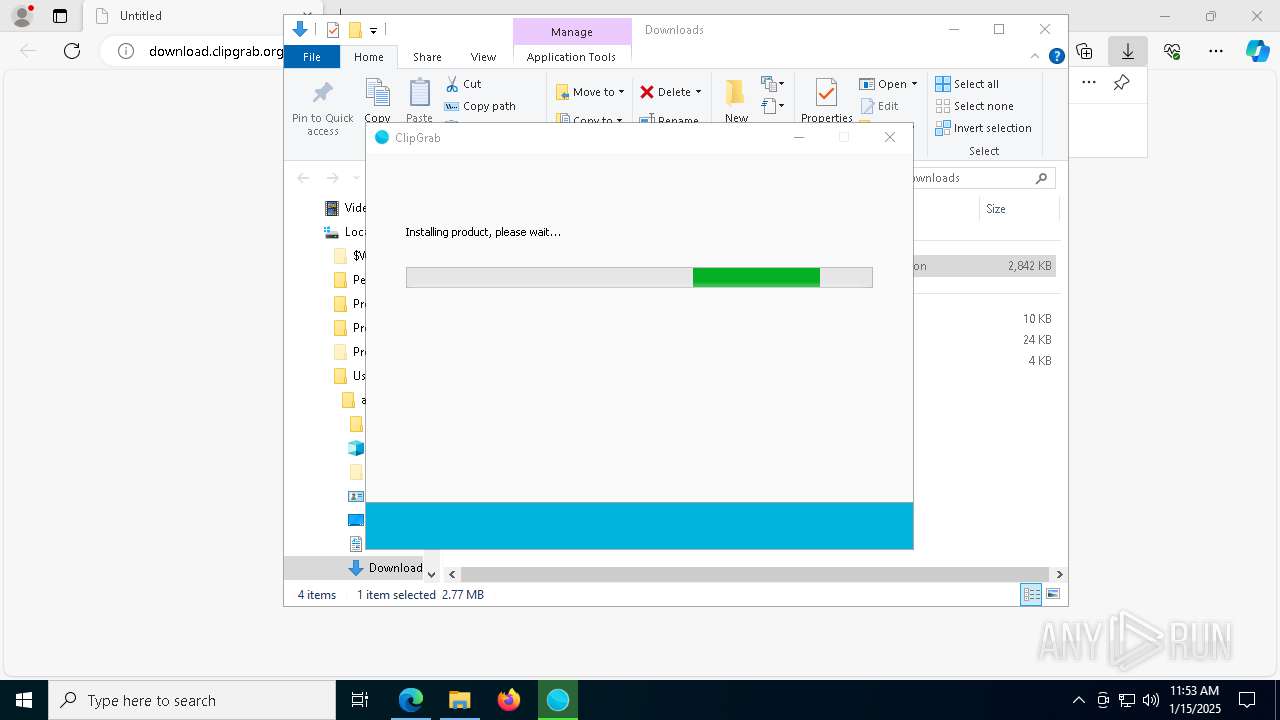The height and width of the screenshot is (720, 1280).
Task: Expand the New item dropdown in ribbon
Action: tap(772, 84)
